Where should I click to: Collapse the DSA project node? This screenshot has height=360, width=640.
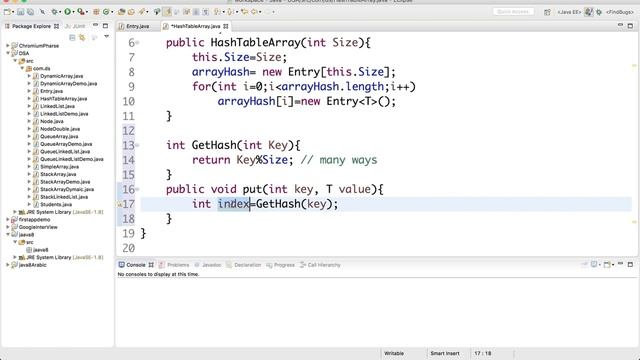click(8, 53)
